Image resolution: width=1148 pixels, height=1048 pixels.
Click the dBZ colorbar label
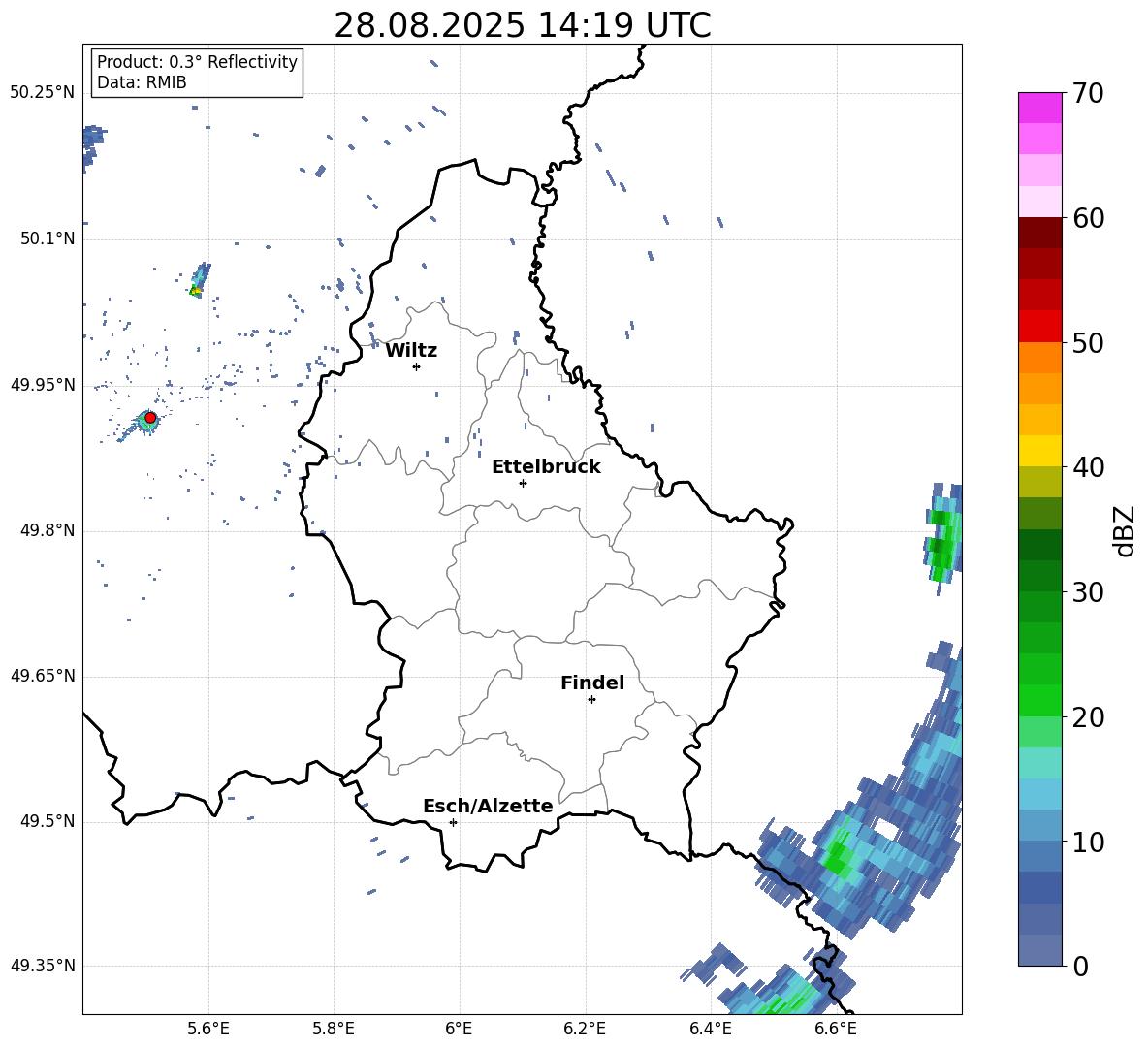[1125, 530]
